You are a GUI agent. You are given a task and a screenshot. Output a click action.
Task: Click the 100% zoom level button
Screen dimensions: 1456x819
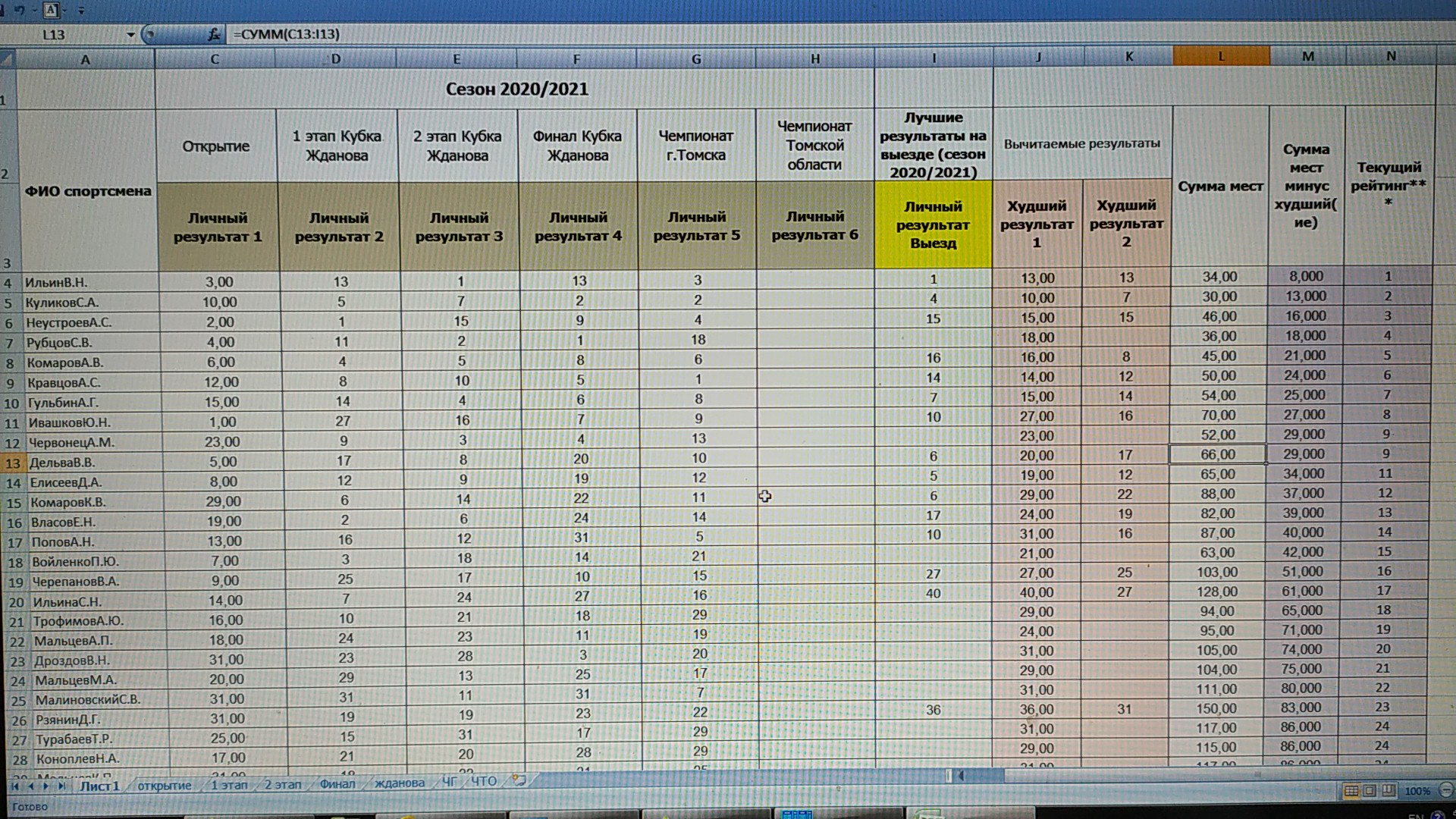(1417, 791)
